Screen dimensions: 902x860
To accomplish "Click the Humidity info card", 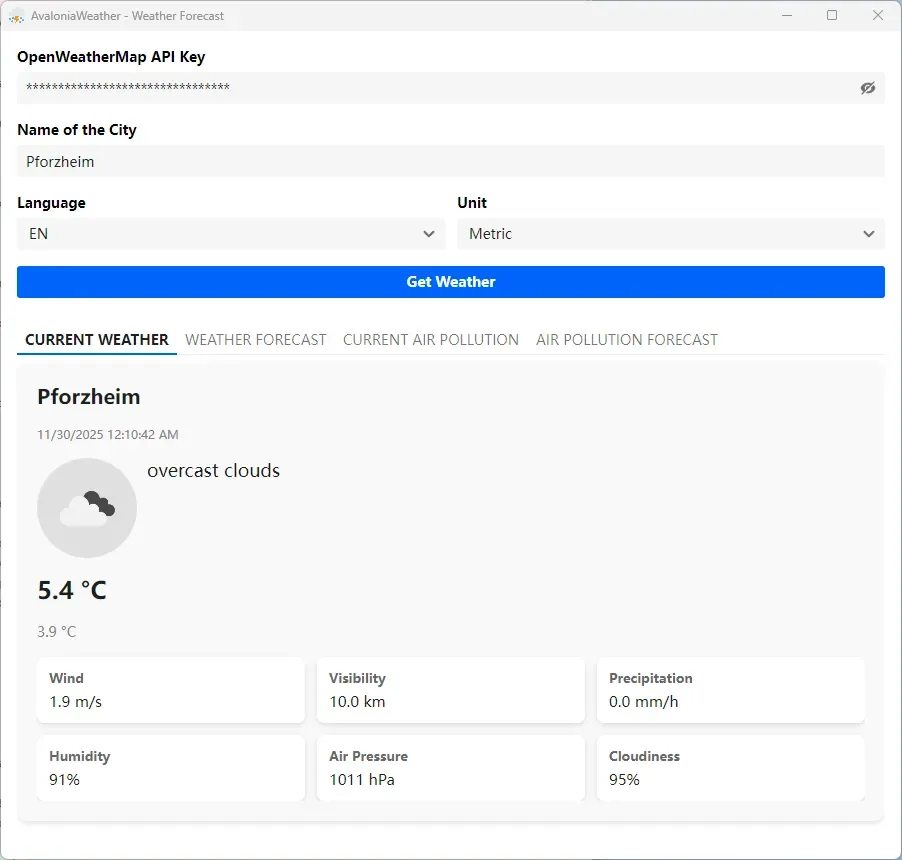I will (x=170, y=768).
